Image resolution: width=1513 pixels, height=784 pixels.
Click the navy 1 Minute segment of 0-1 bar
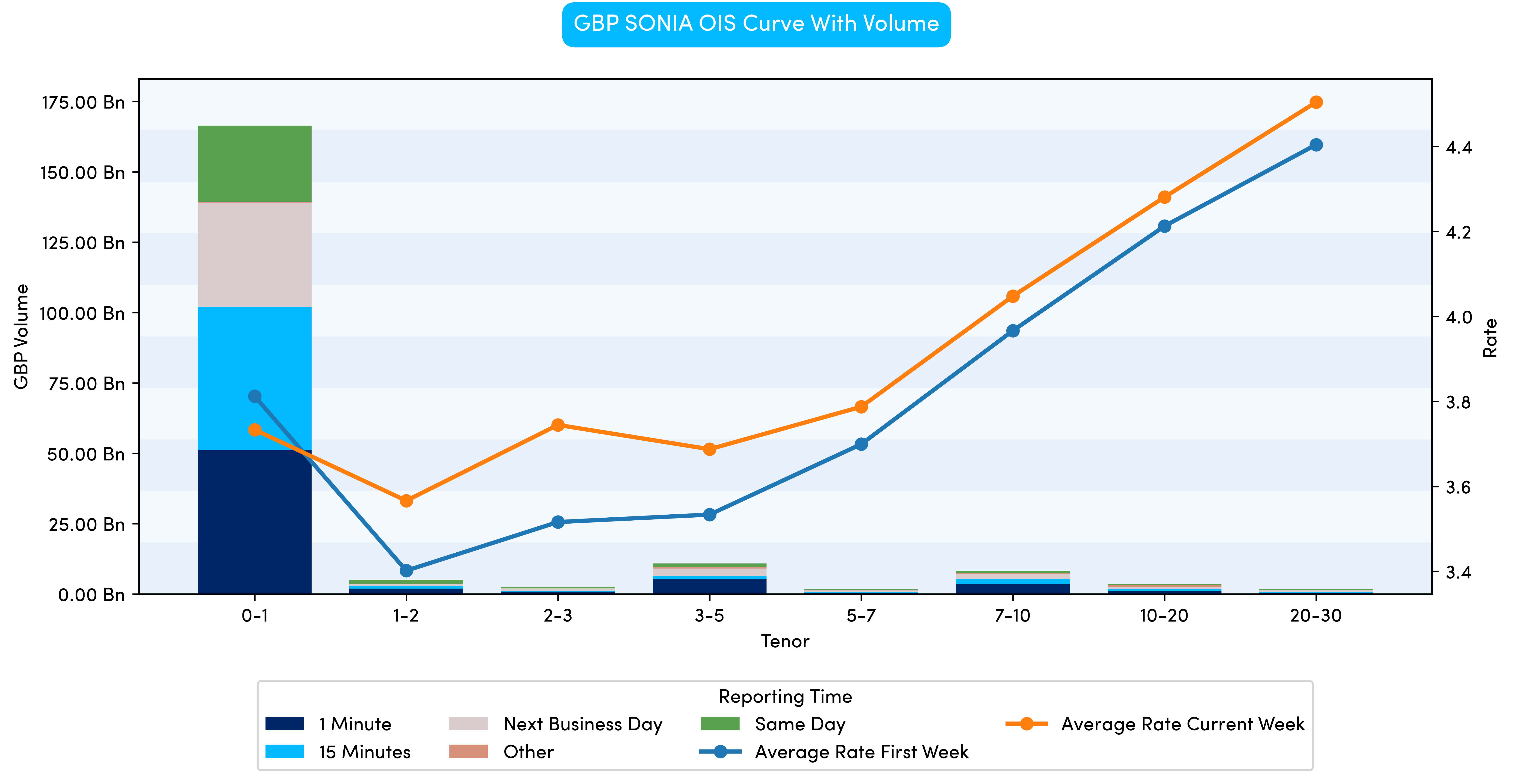point(254,523)
